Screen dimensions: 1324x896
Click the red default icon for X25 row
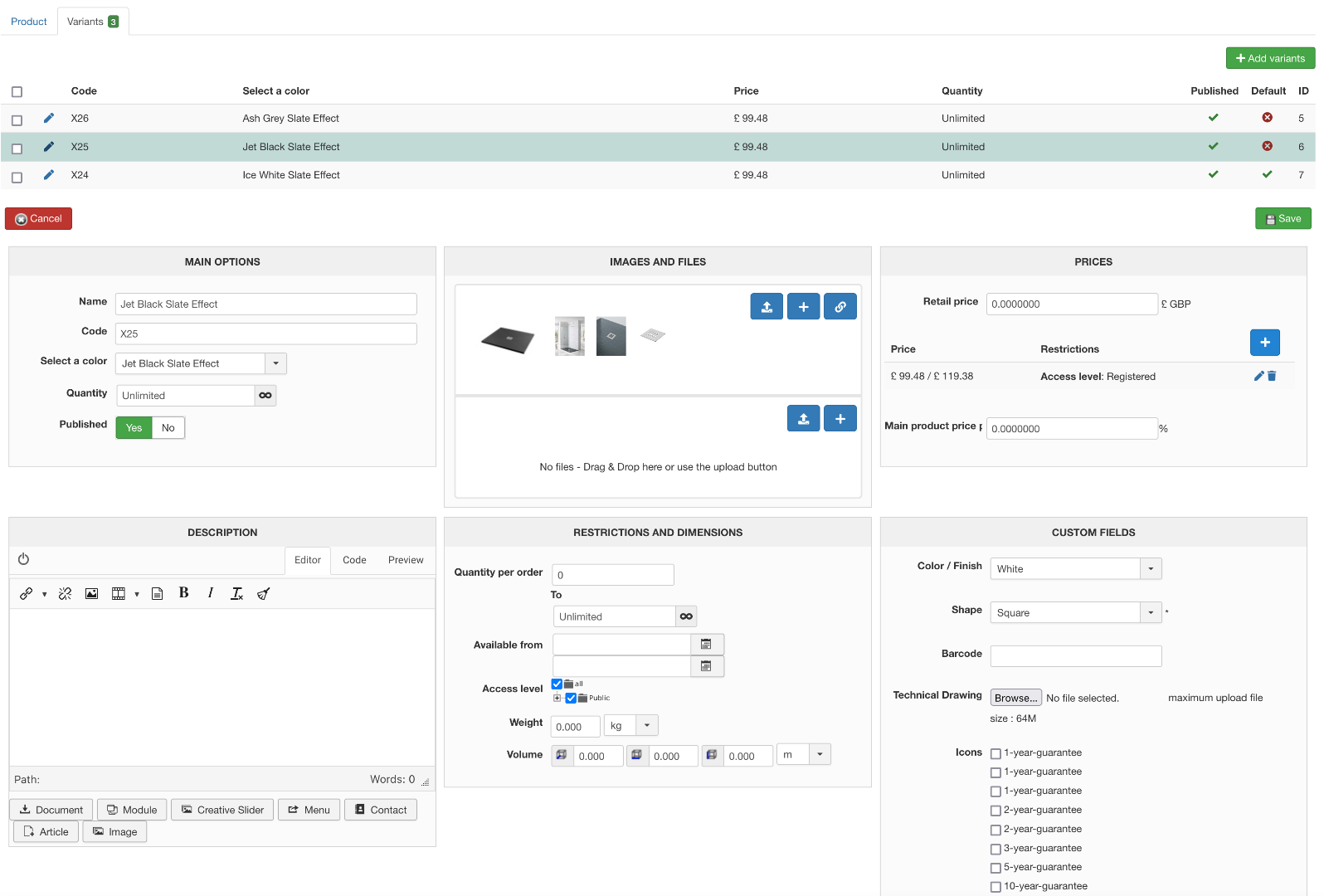1267,146
